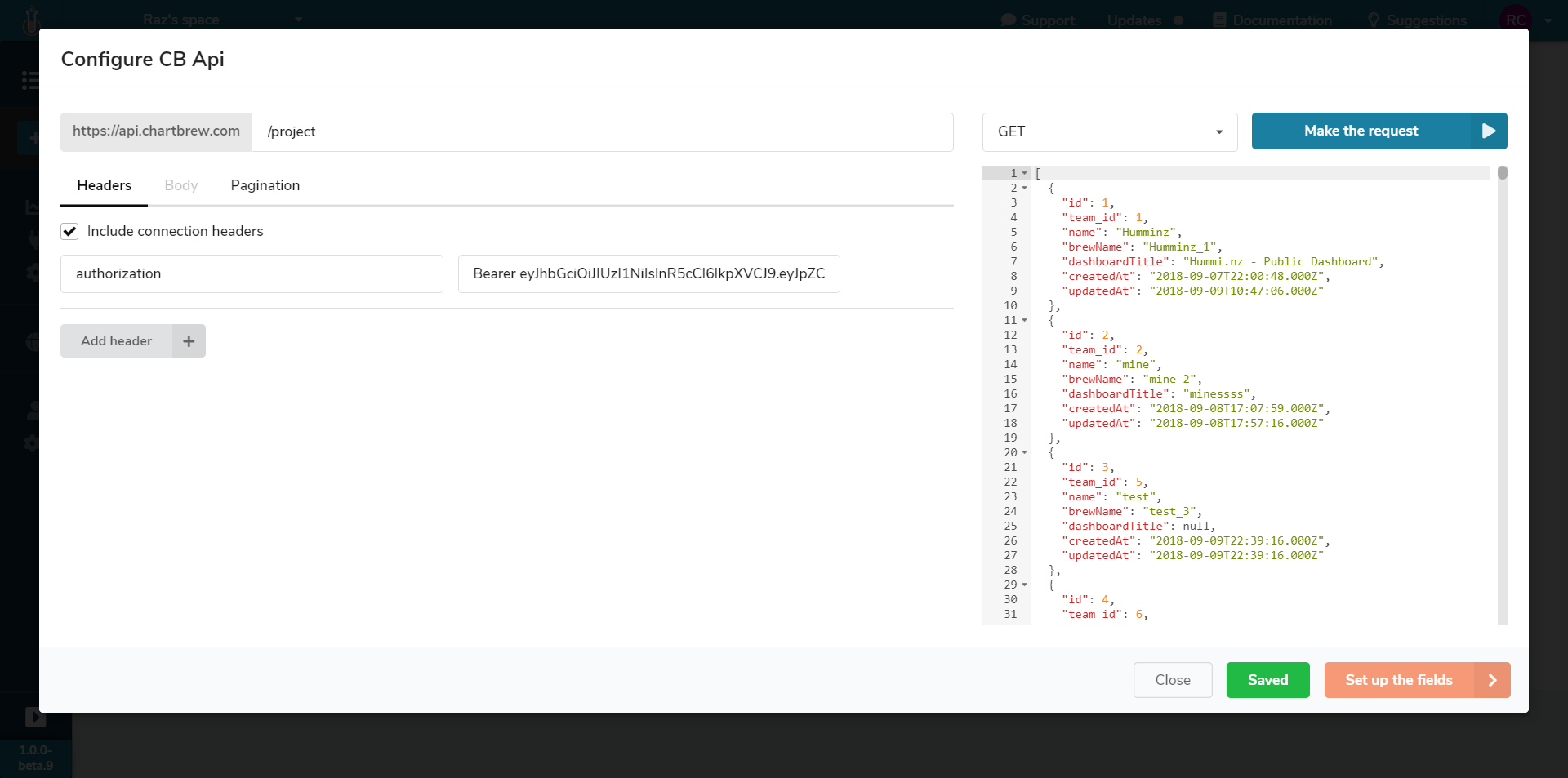Click the Bearer token value field

click(x=648, y=274)
